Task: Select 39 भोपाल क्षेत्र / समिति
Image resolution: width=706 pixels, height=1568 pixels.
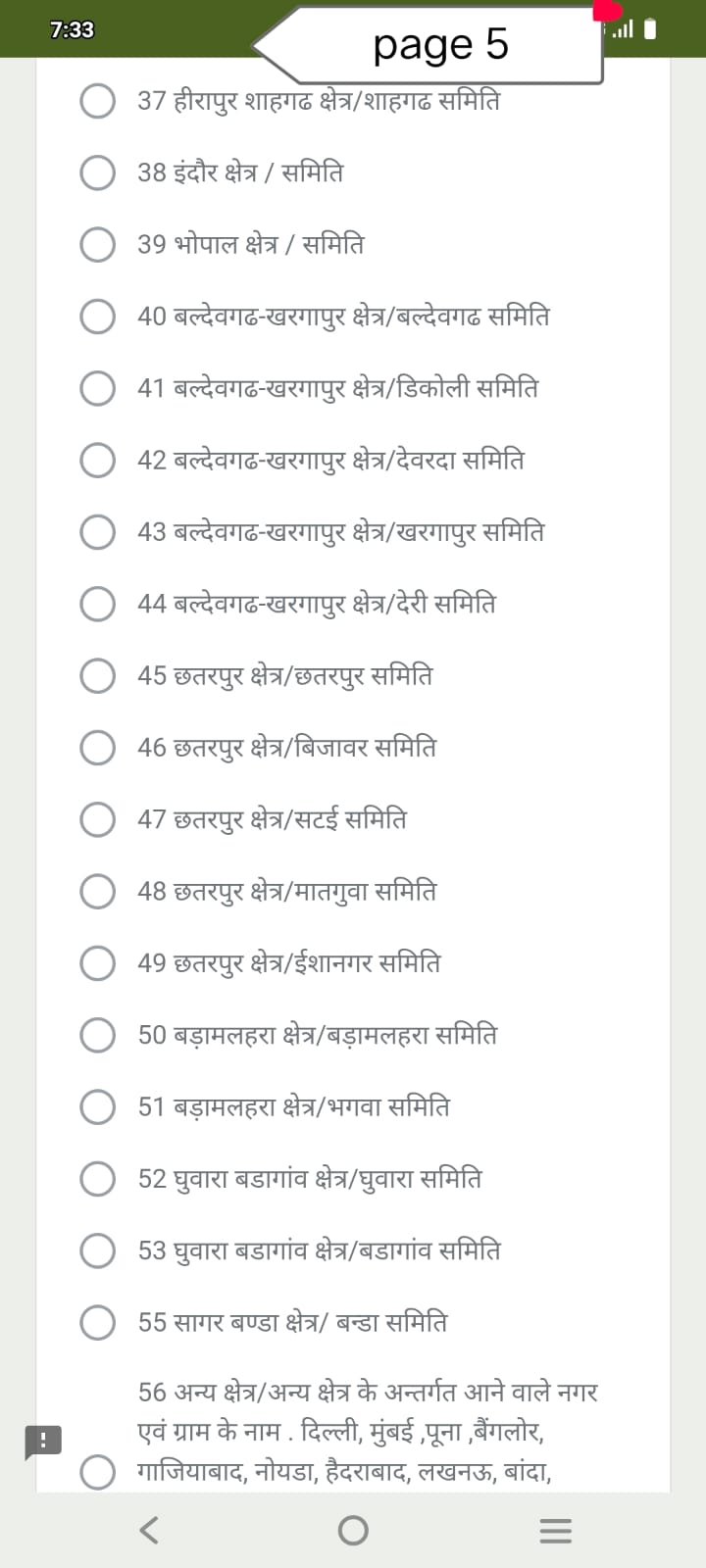Action: point(97,244)
